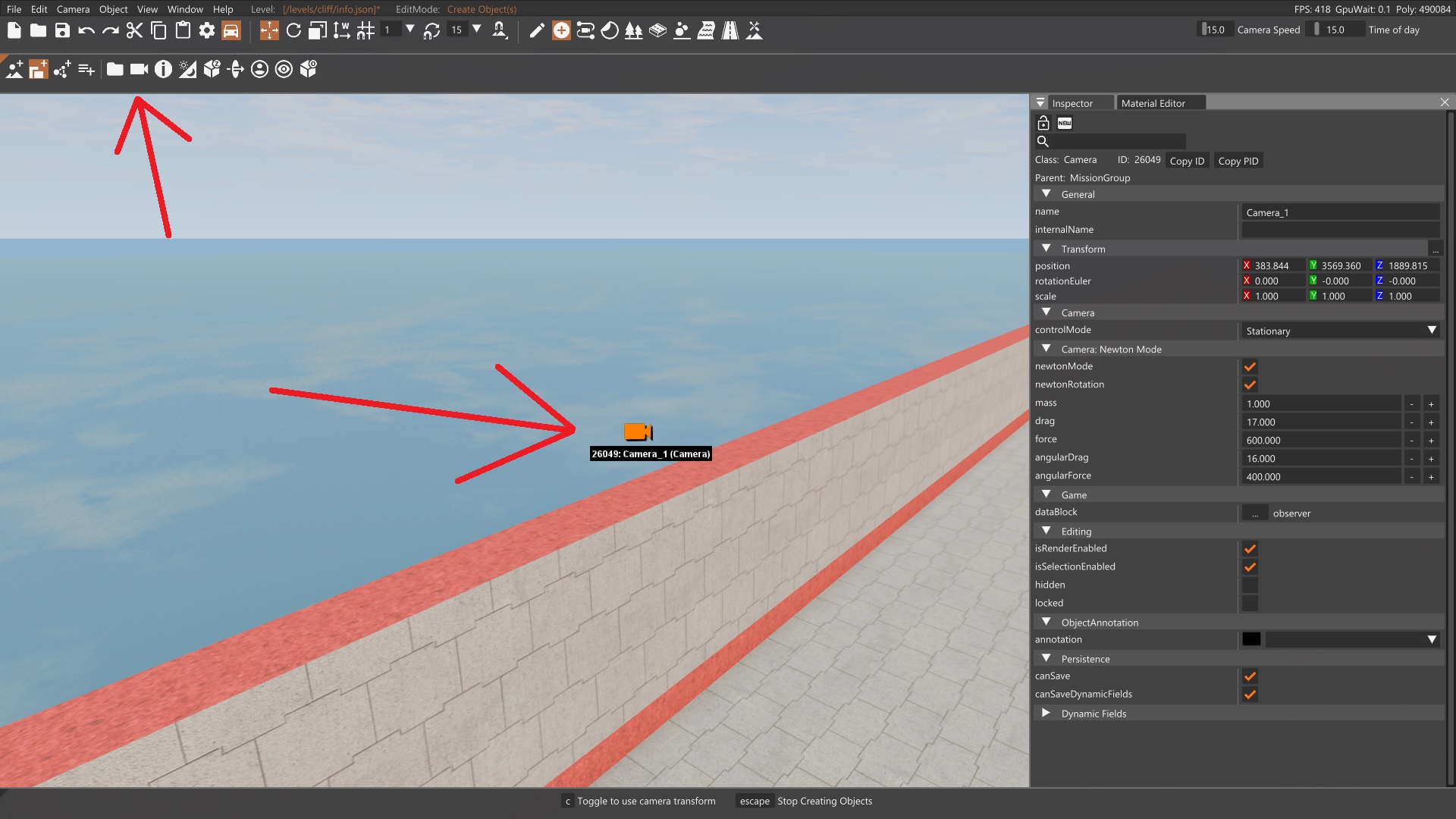This screenshot has height=819, width=1456.
Task: Switch to the Material Editor tab
Action: pyautogui.click(x=1153, y=102)
